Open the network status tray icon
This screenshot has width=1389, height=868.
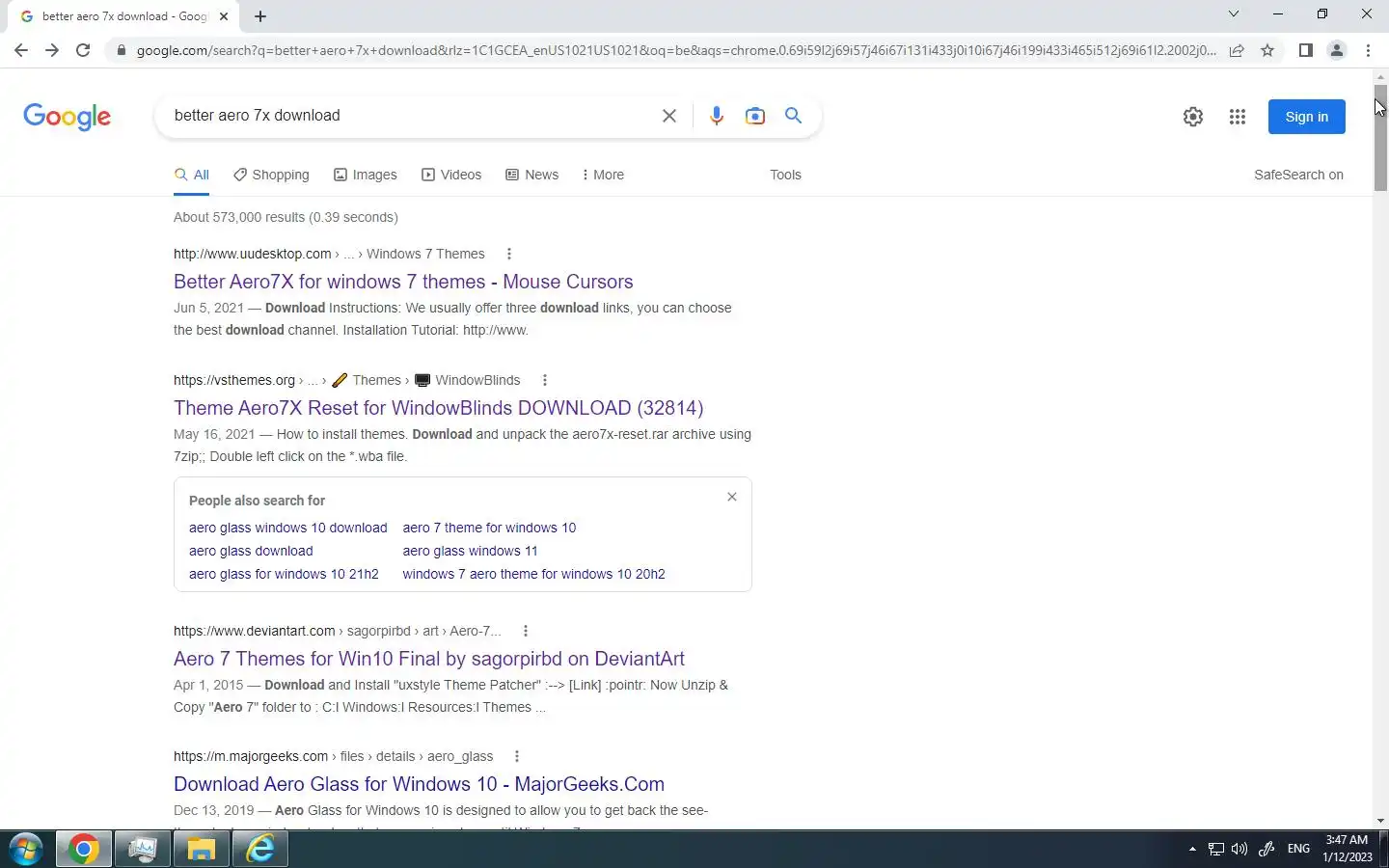pos(1215,850)
